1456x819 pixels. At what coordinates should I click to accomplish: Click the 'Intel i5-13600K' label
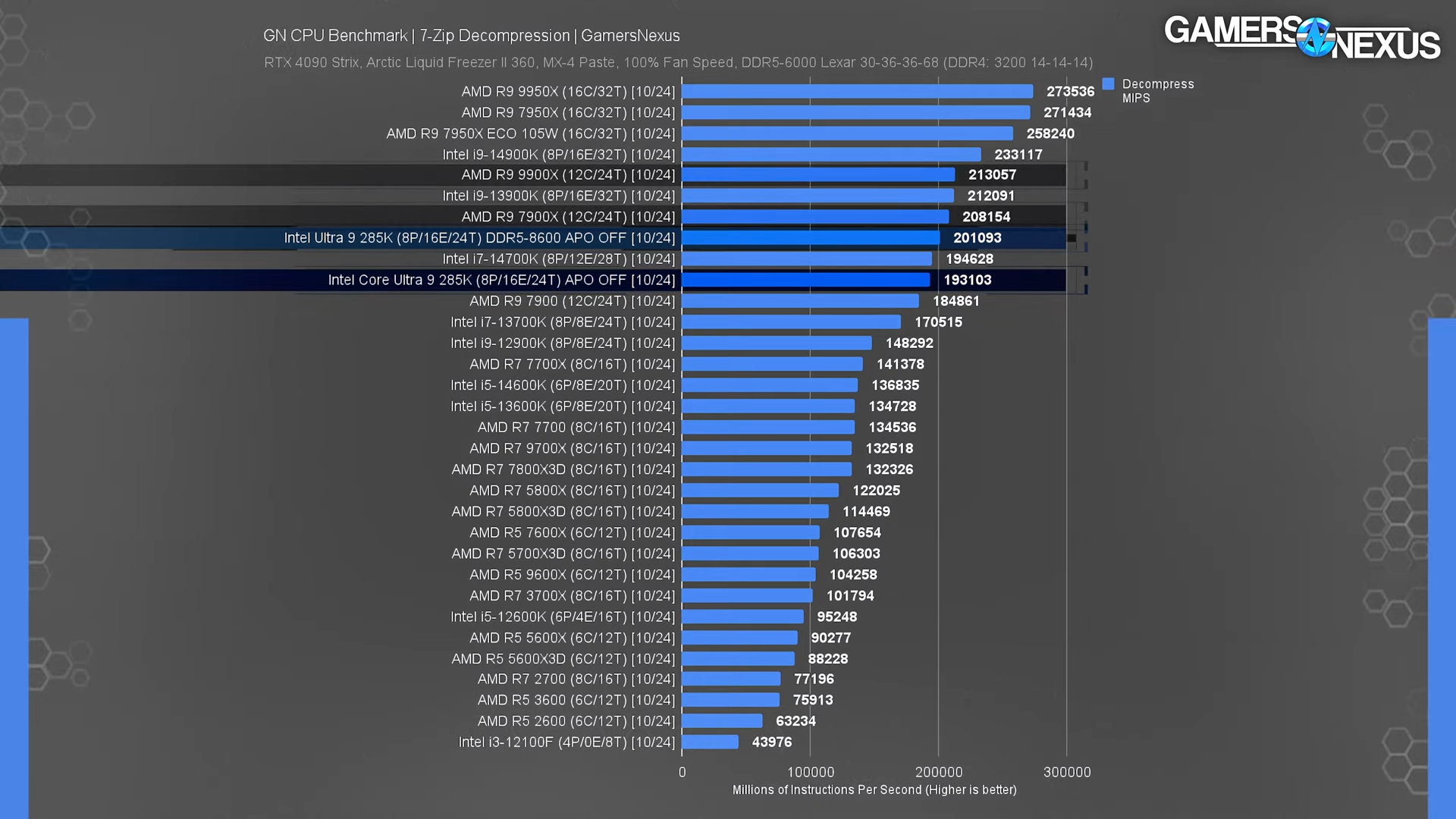coord(563,406)
